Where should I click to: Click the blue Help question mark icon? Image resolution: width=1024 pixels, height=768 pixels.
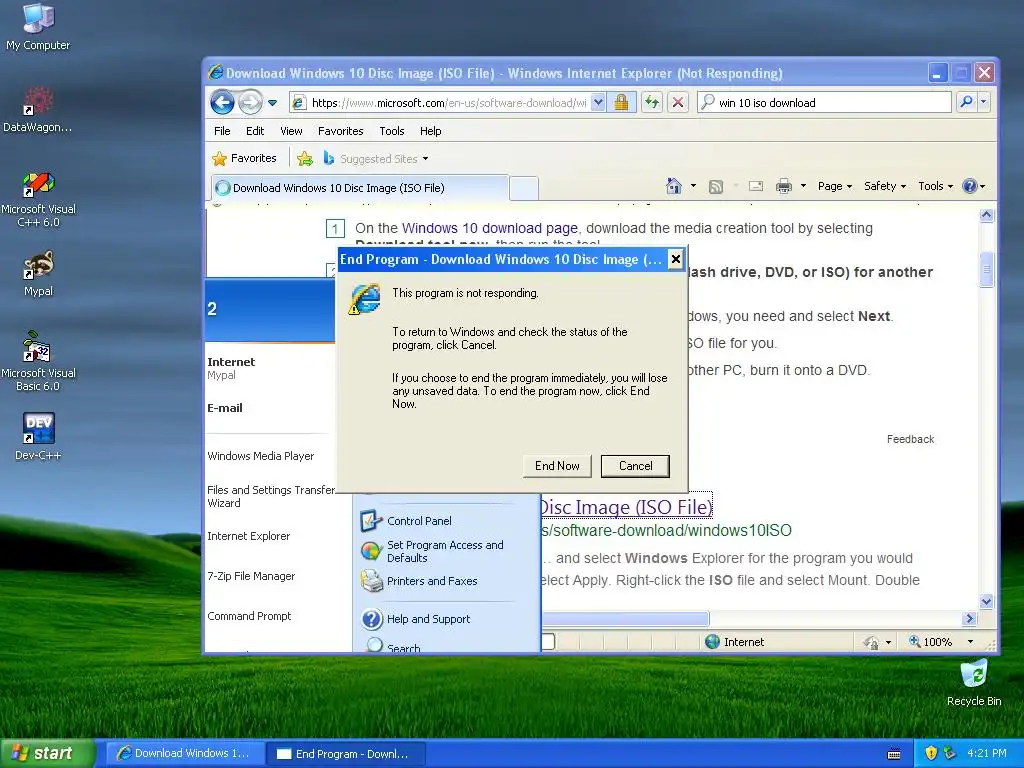coord(970,186)
